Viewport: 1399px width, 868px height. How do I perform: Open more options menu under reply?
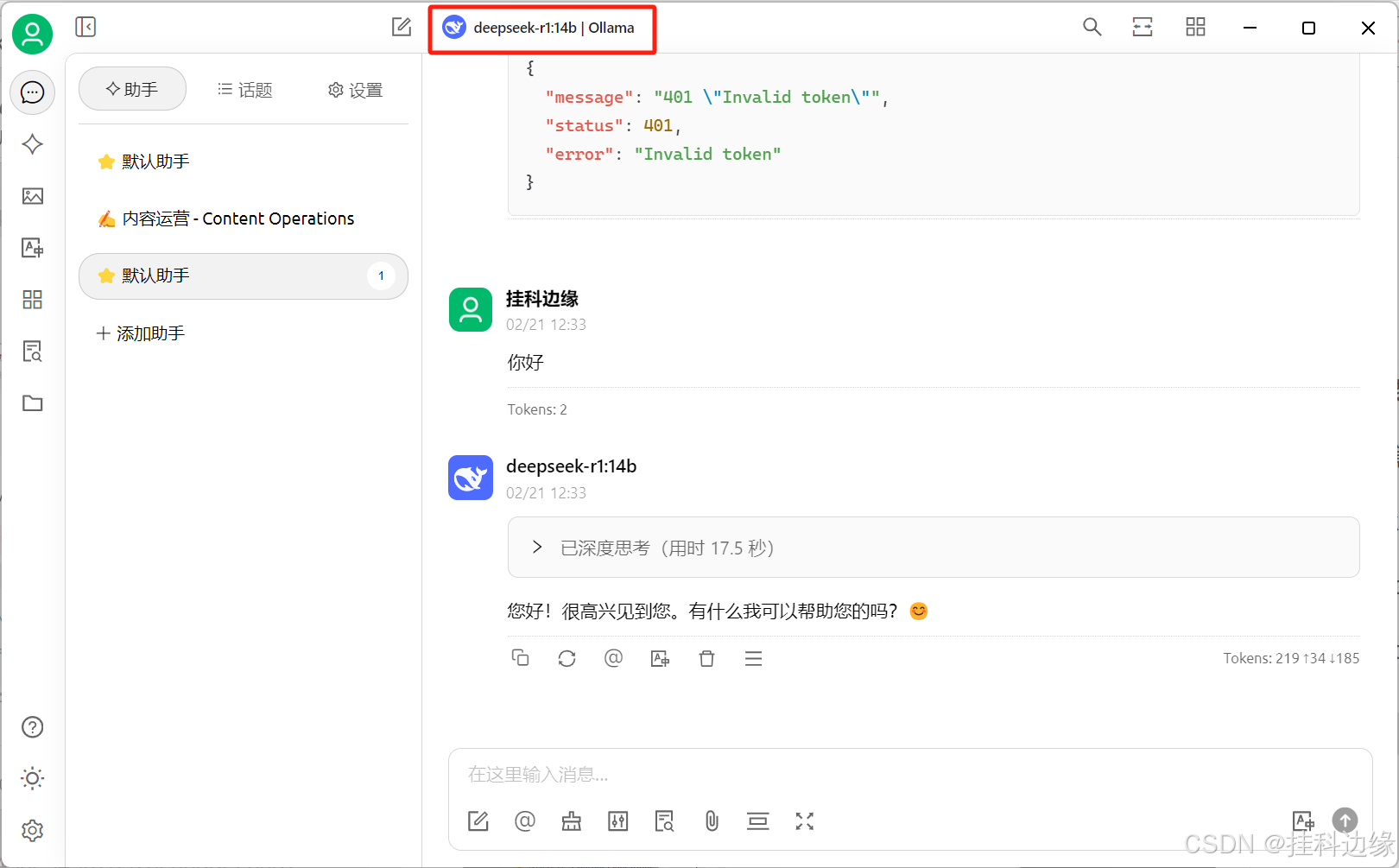tap(753, 658)
